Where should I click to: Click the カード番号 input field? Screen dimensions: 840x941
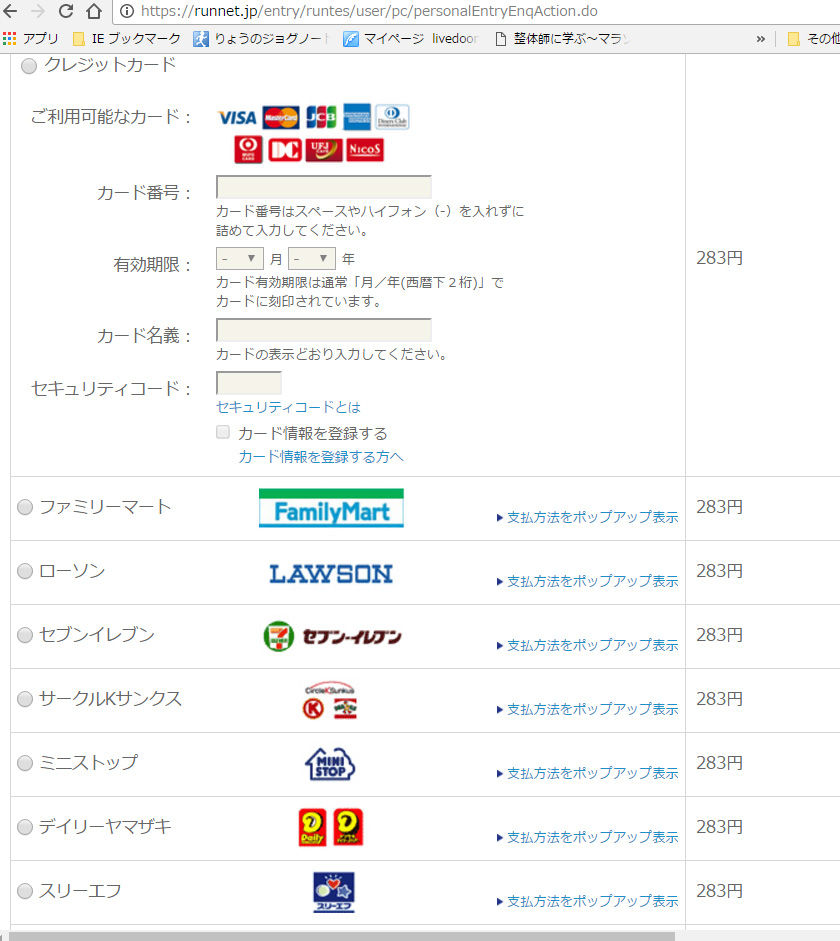click(x=323, y=187)
